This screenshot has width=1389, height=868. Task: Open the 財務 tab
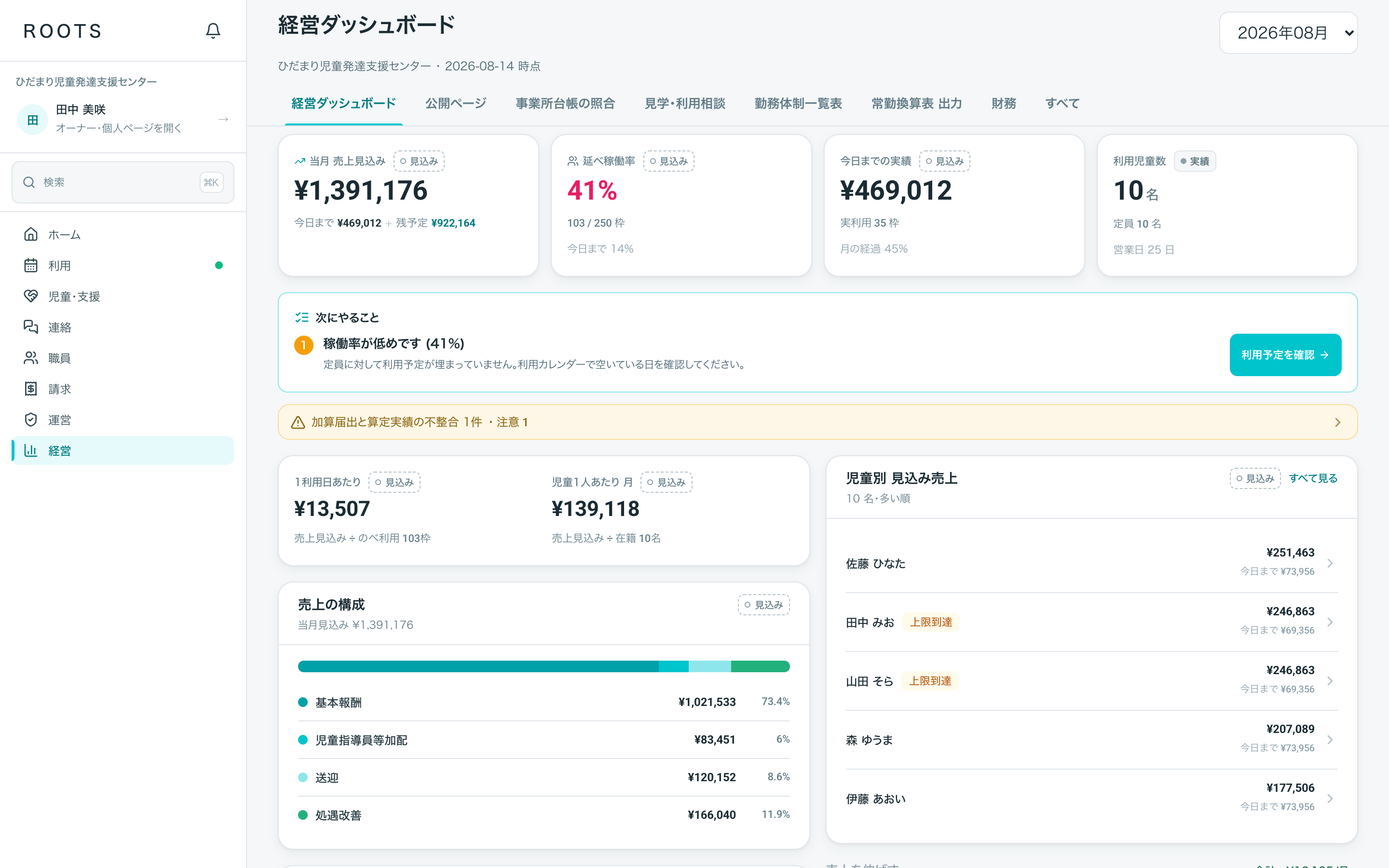[1004, 103]
